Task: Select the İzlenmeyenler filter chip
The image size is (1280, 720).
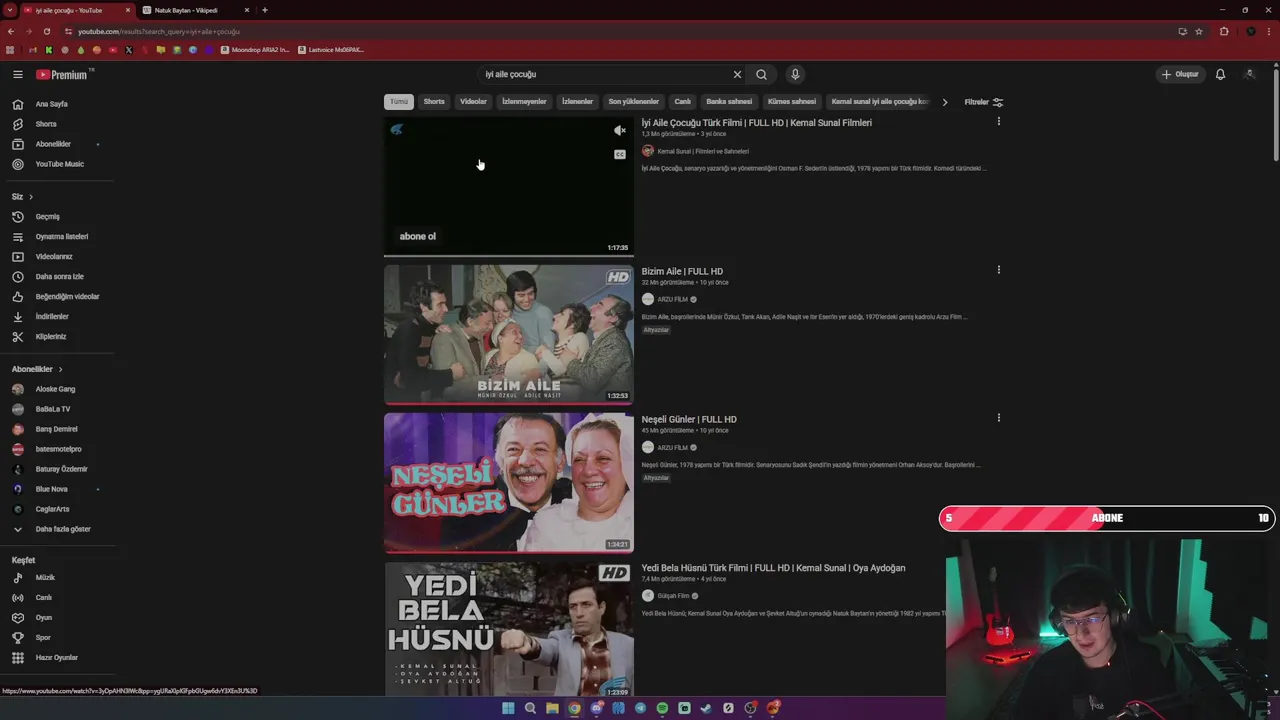Action: 524,102
